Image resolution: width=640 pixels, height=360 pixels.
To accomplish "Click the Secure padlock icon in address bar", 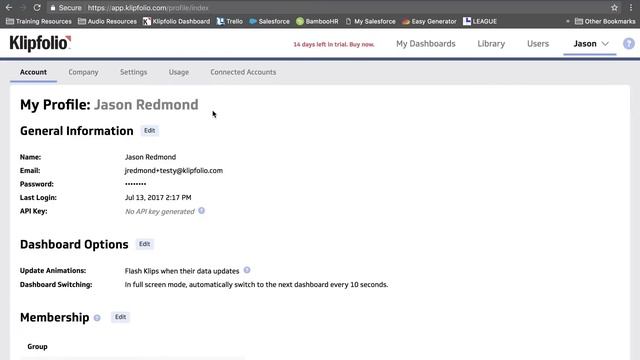I will 53,8.
